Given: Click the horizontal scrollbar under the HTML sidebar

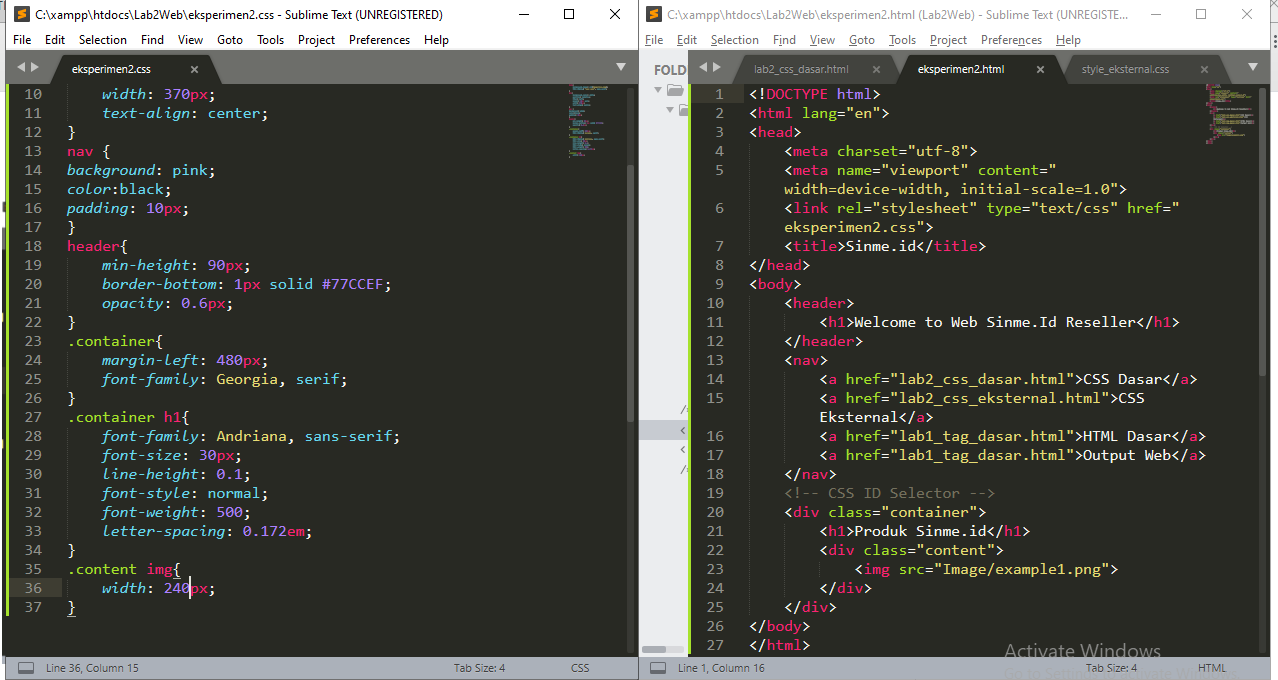Looking at the screenshot, I should [x=654, y=649].
